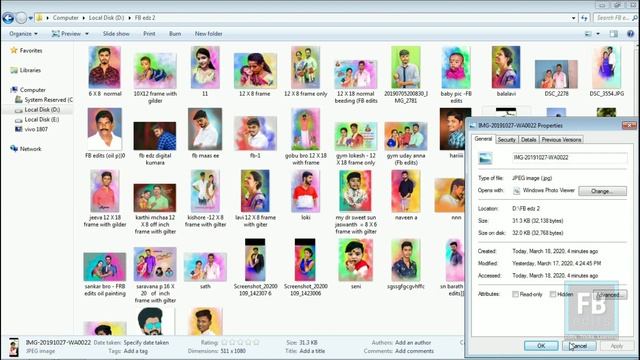
Task: Click Burn in the toolbar
Action: pyautogui.click(x=175, y=34)
